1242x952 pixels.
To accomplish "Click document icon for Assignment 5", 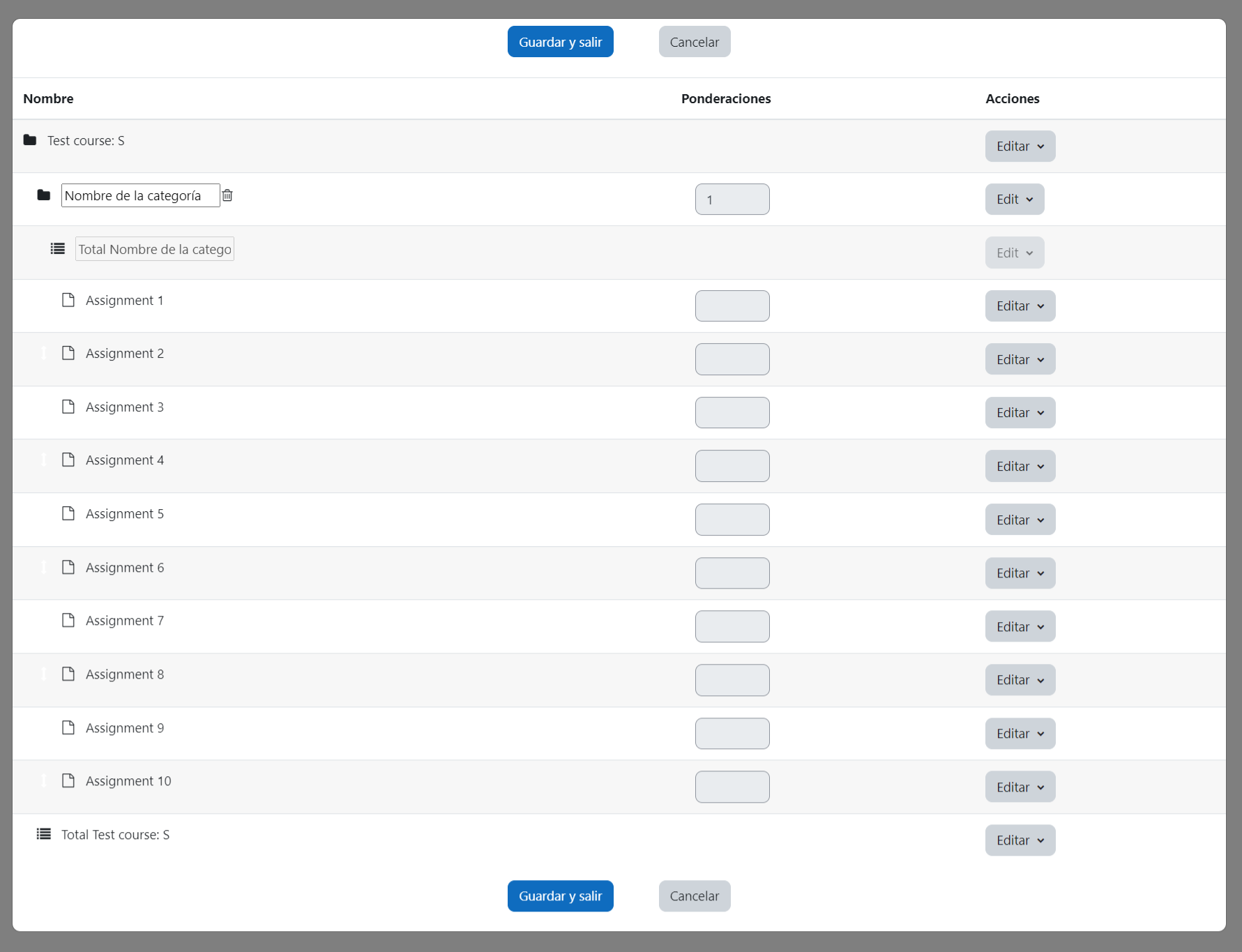I will [68, 513].
